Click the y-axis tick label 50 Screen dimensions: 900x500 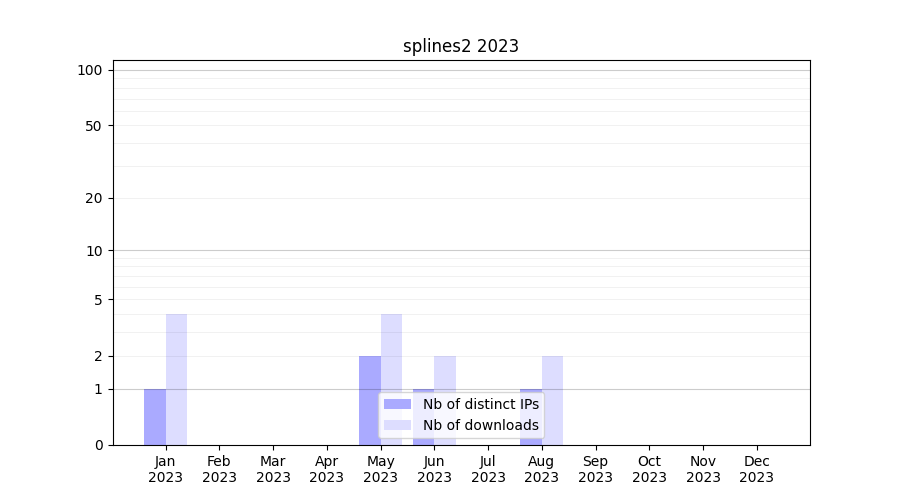(x=94, y=126)
